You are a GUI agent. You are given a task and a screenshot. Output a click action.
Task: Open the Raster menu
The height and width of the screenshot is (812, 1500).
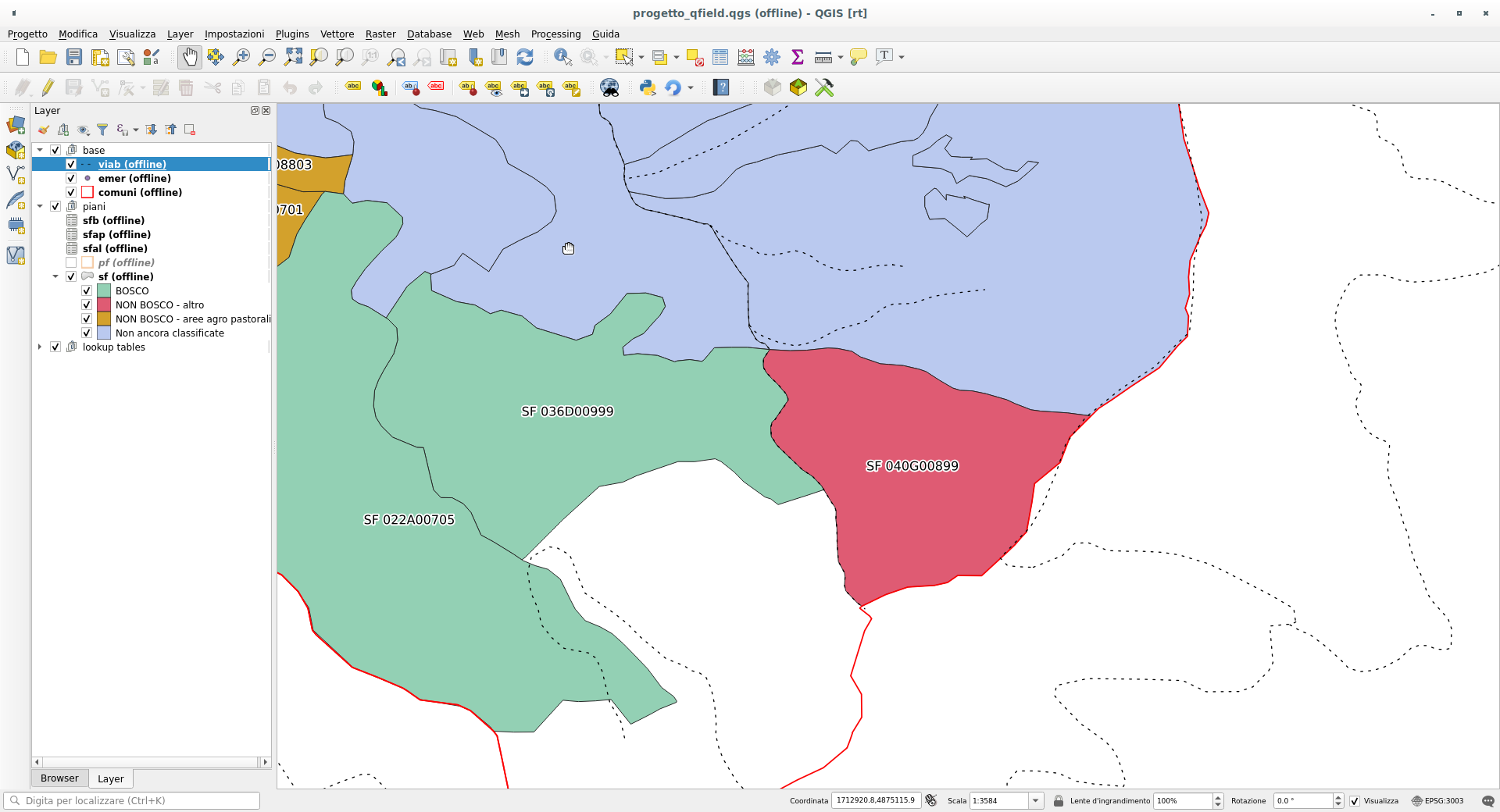380,34
